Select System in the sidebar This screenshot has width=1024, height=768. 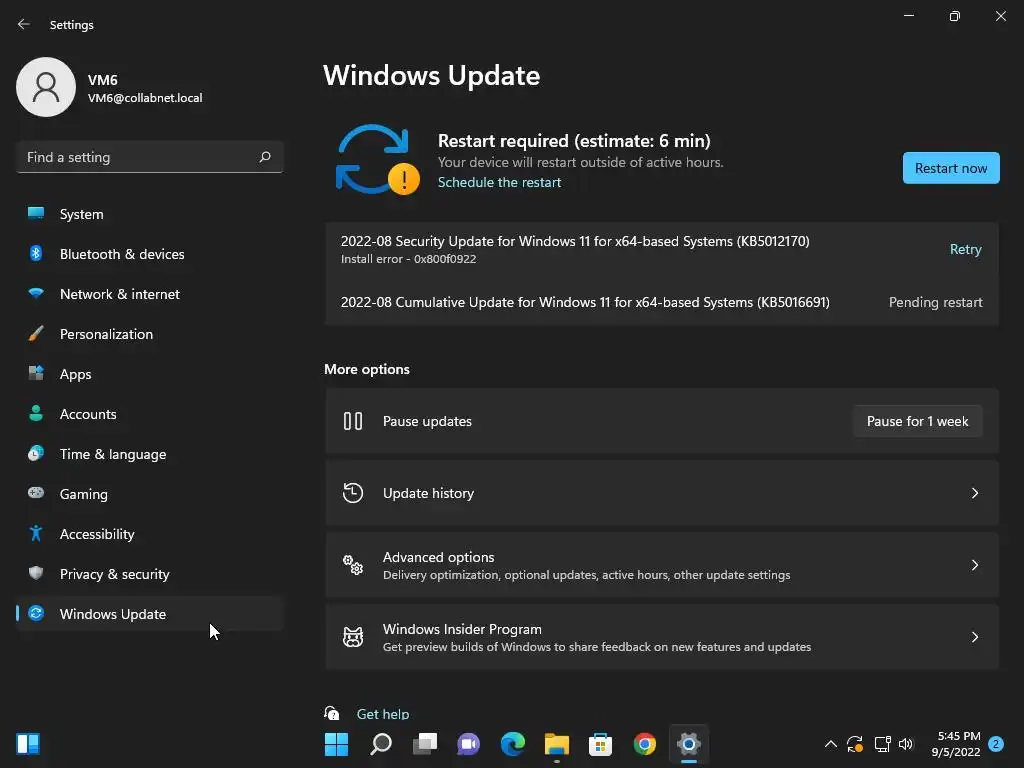[150, 214]
